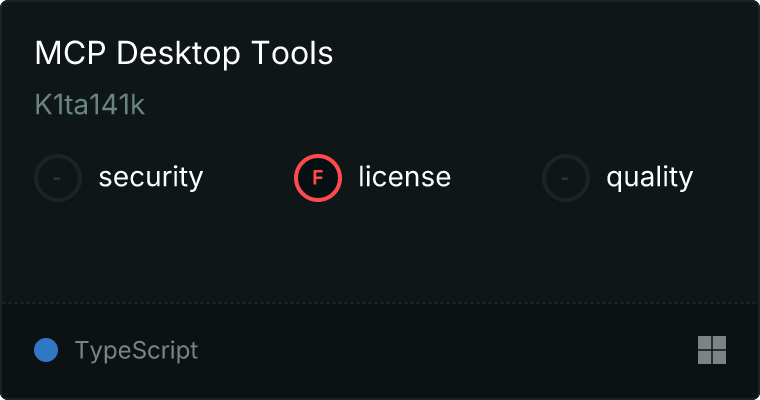Click the quality grade dash badge
Viewport: 760px width, 400px height.
(566, 178)
